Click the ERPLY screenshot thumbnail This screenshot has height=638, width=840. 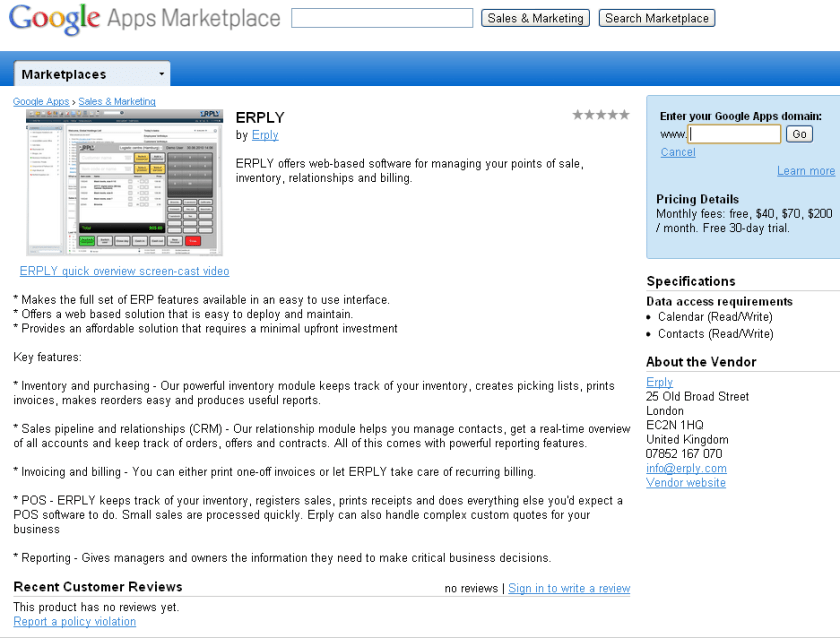(x=125, y=182)
